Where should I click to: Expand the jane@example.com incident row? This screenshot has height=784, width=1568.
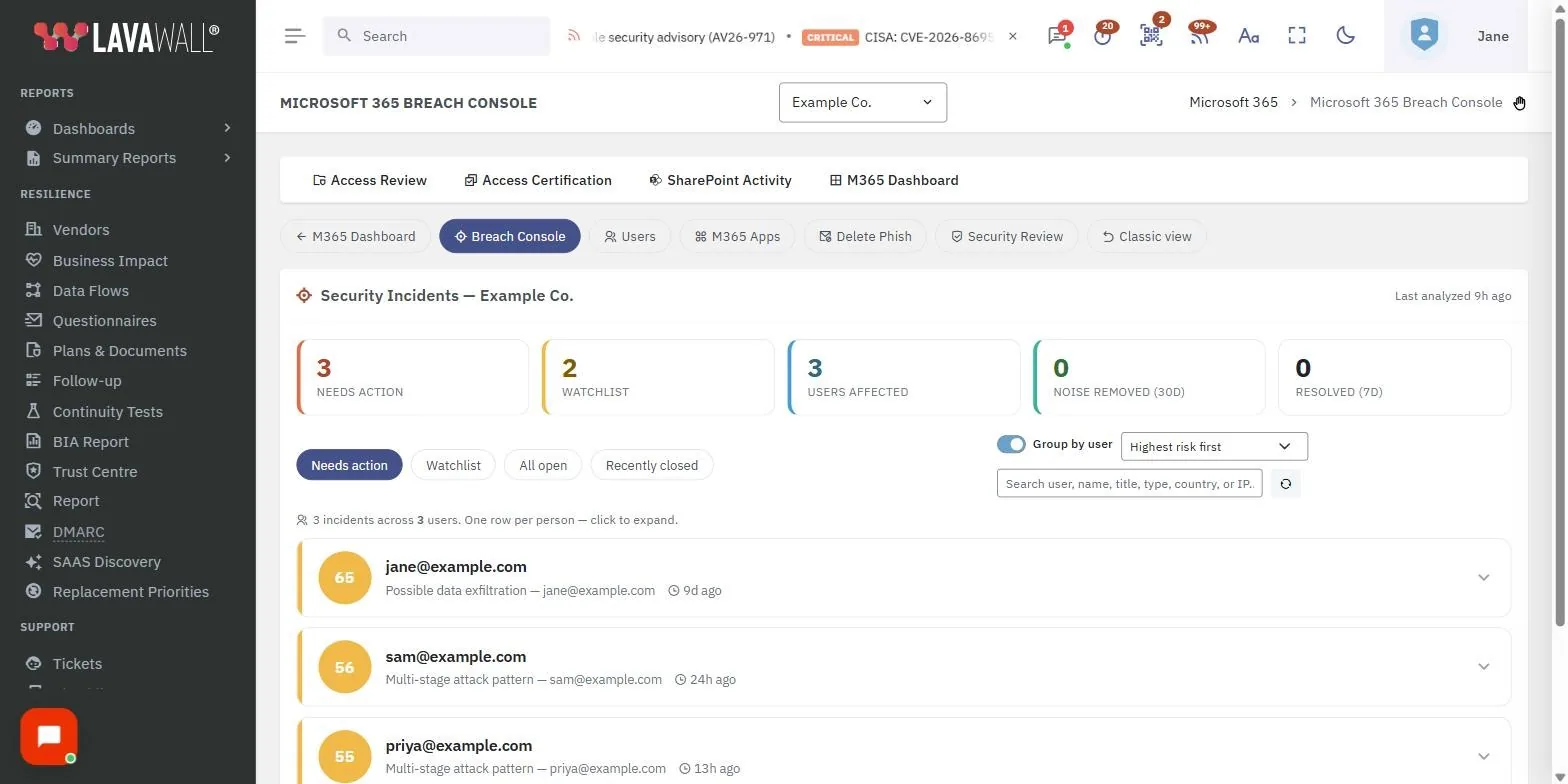pyautogui.click(x=904, y=578)
